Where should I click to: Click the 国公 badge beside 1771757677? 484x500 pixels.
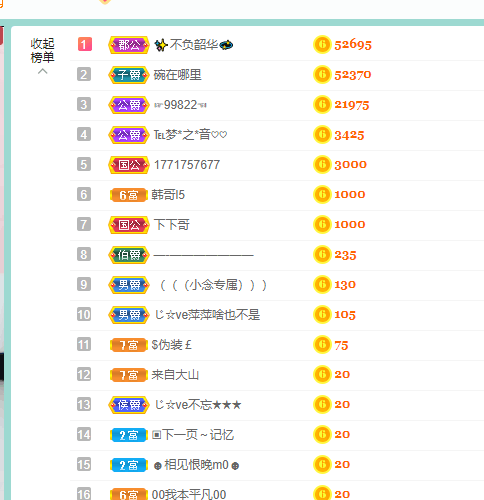pyautogui.click(x=129, y=165)
